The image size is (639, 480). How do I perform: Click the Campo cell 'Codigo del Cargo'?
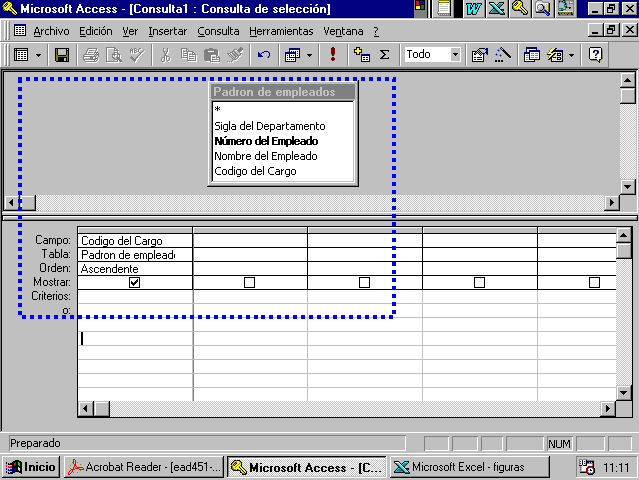[135, 240]
